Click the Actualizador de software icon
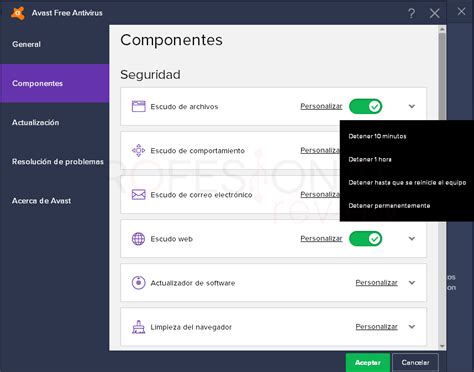This screenshot has height=372, width=474. (x=138, y=283)
